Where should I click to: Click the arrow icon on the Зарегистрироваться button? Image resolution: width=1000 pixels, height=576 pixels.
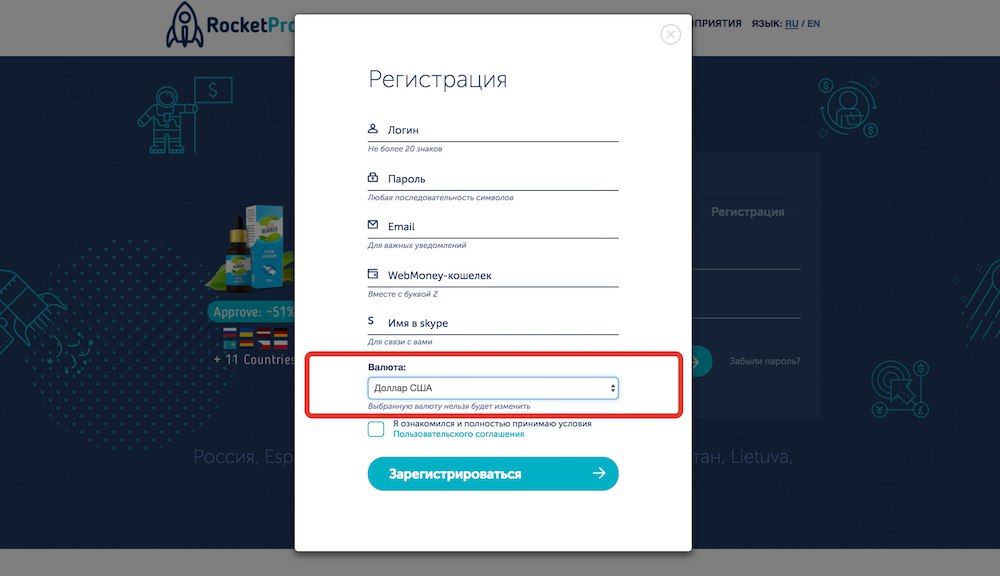tap(599, 474)
